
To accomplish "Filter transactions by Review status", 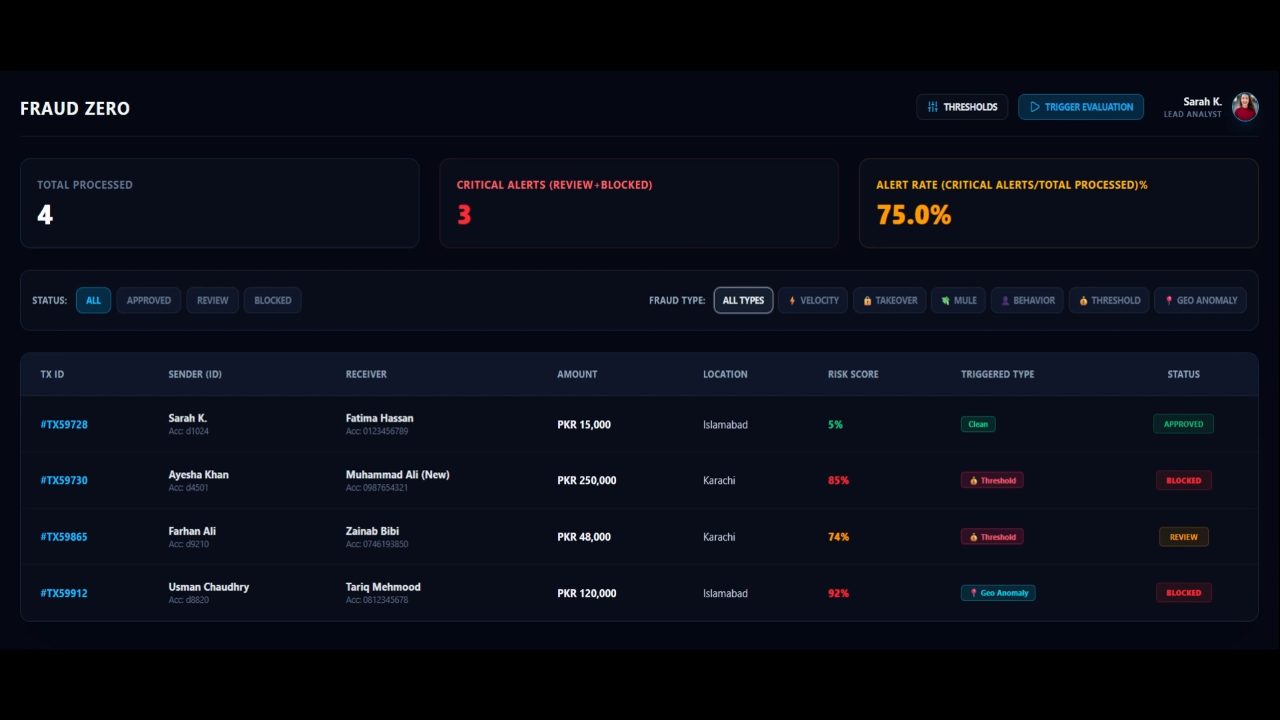I will (x=212, y=300).
